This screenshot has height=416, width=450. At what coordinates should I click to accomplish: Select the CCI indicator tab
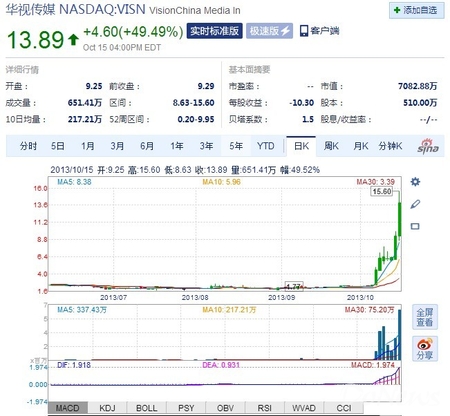click(344, 408)
